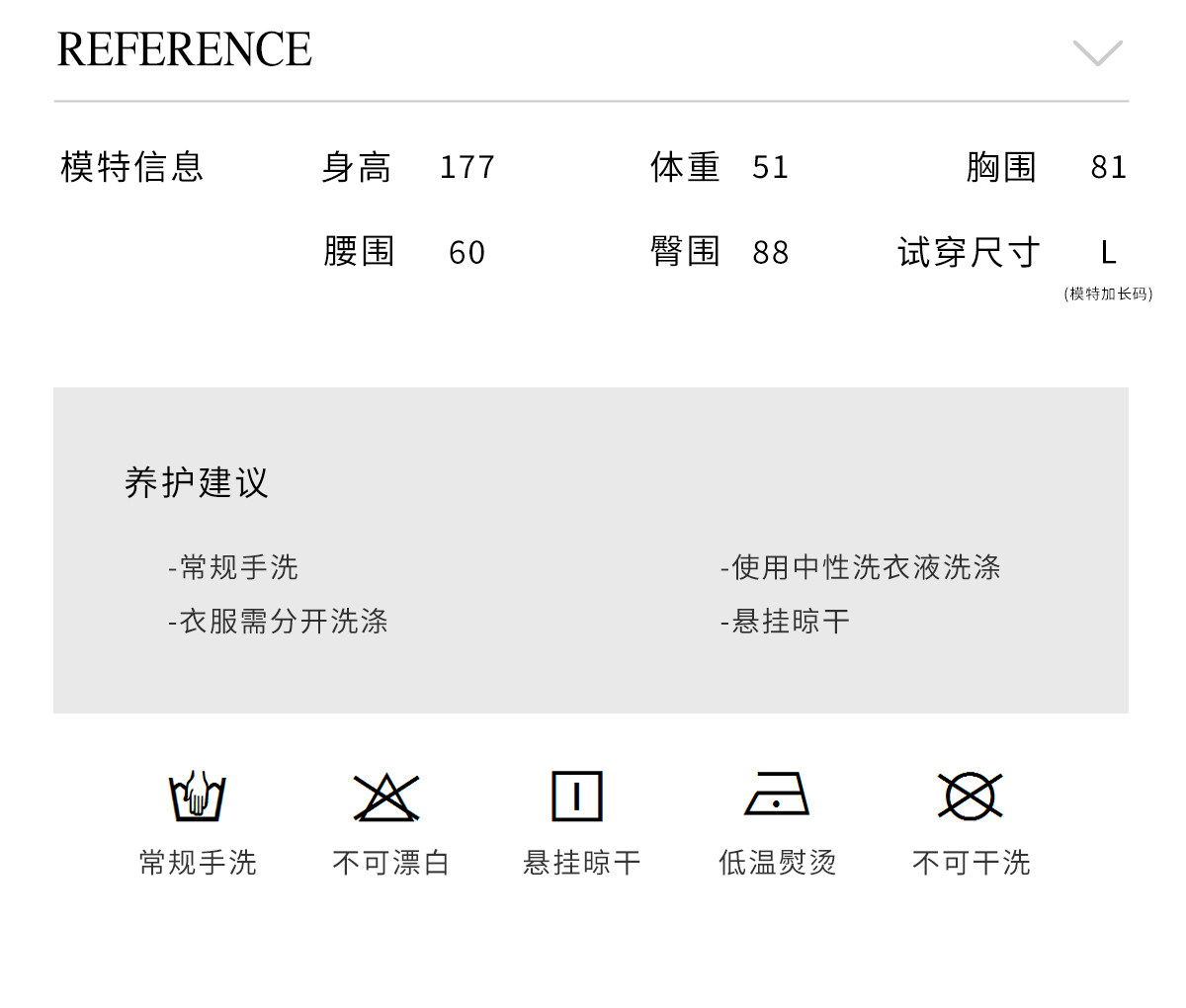The width and height of the screenshot is (1186, 1008).
Task: Select the 低温熨烫 icon label
Action: [777, 863]
